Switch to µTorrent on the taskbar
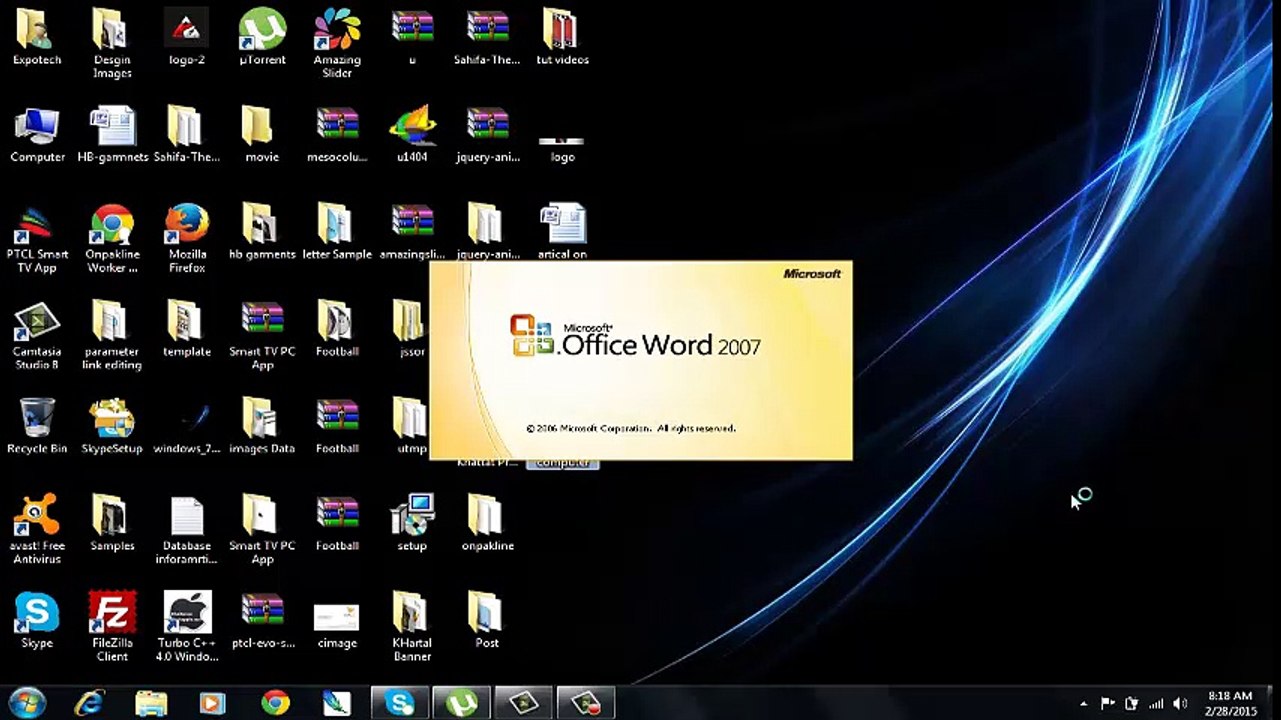 (462, 703)
